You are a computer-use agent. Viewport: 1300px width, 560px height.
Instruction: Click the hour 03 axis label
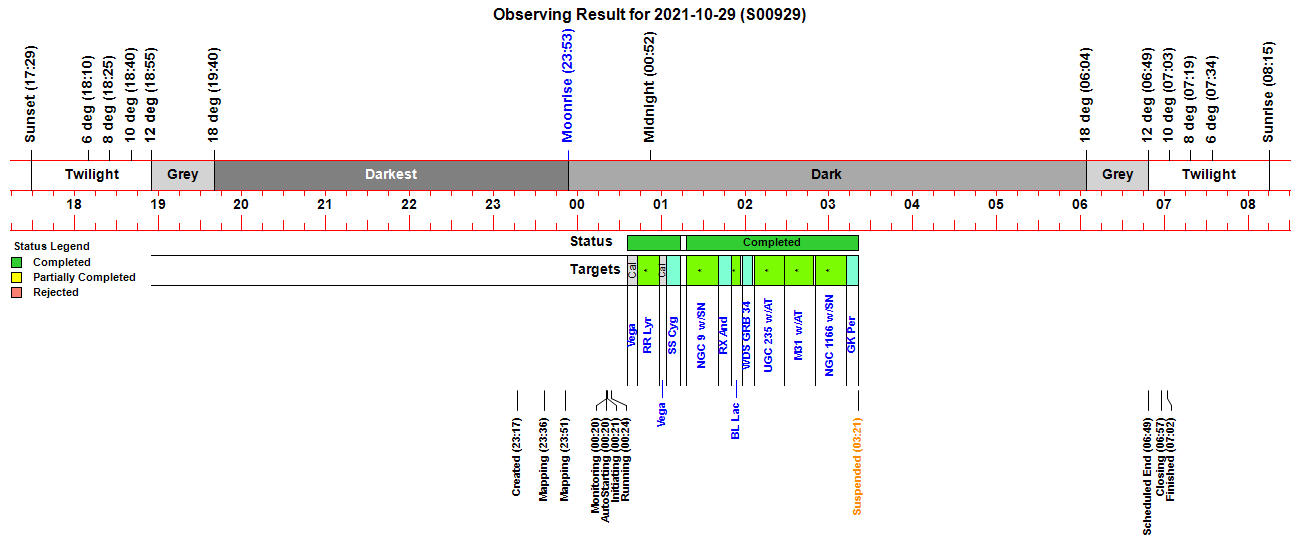[x=828, y=205]
